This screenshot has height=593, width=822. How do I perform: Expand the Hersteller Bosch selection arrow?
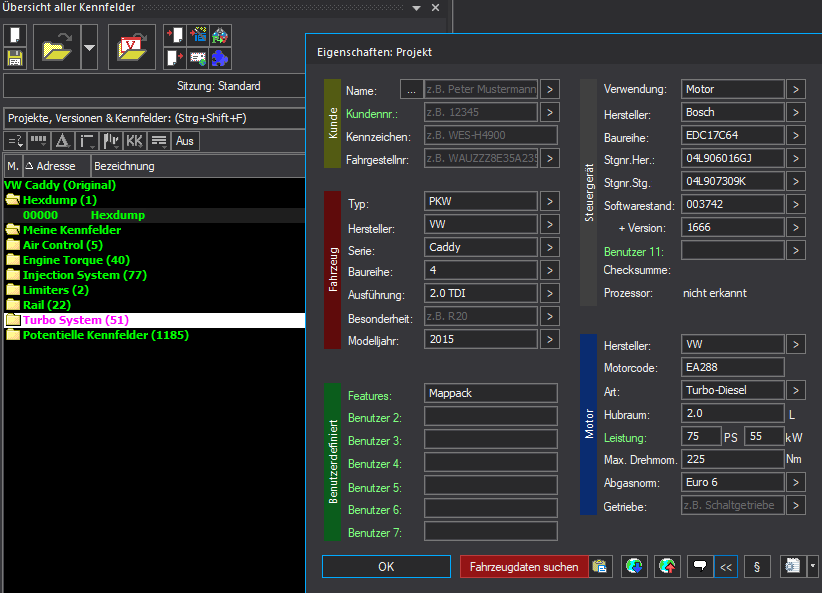click(795, 112)
